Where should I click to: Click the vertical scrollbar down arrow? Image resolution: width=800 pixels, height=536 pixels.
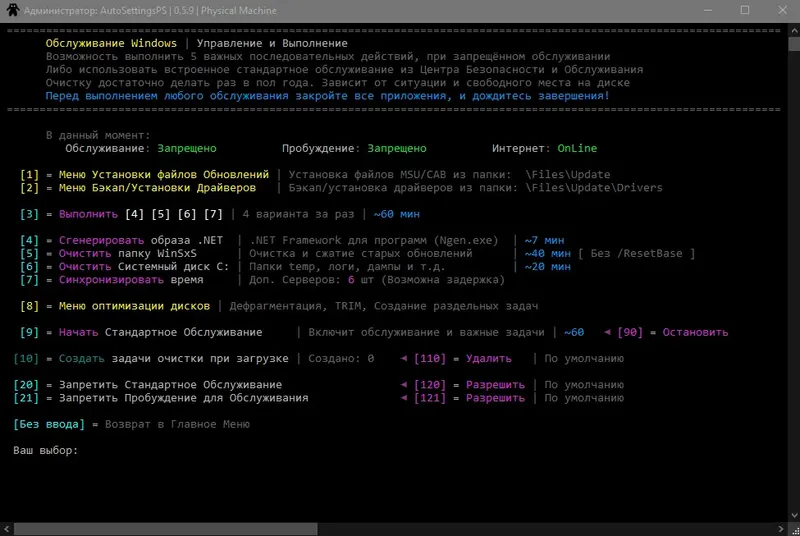794,516
